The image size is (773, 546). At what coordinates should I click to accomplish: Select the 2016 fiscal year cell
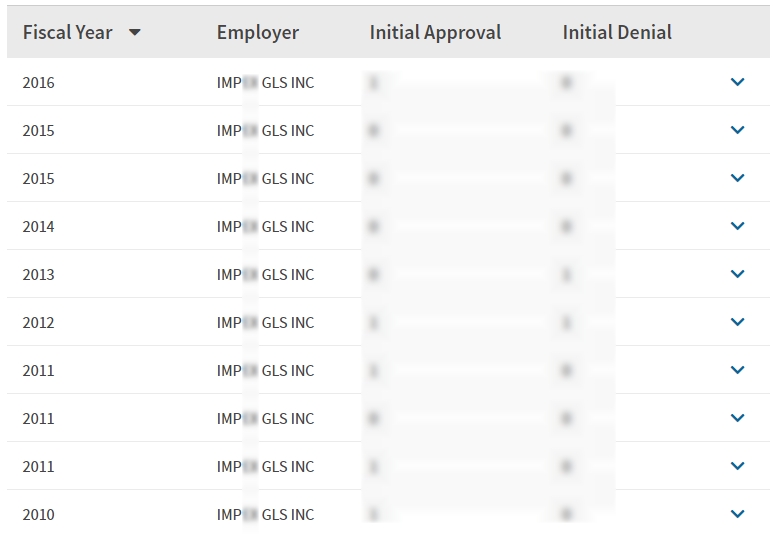pyautogui.click(x=39, y=83)
